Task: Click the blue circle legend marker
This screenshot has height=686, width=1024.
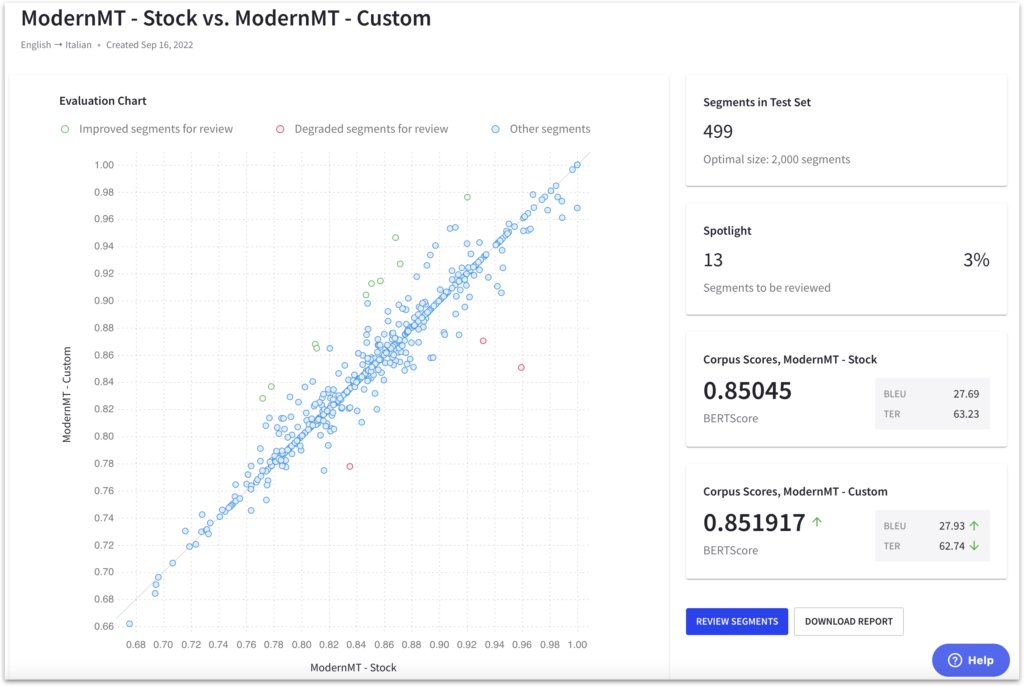Action: coord(496,129)
